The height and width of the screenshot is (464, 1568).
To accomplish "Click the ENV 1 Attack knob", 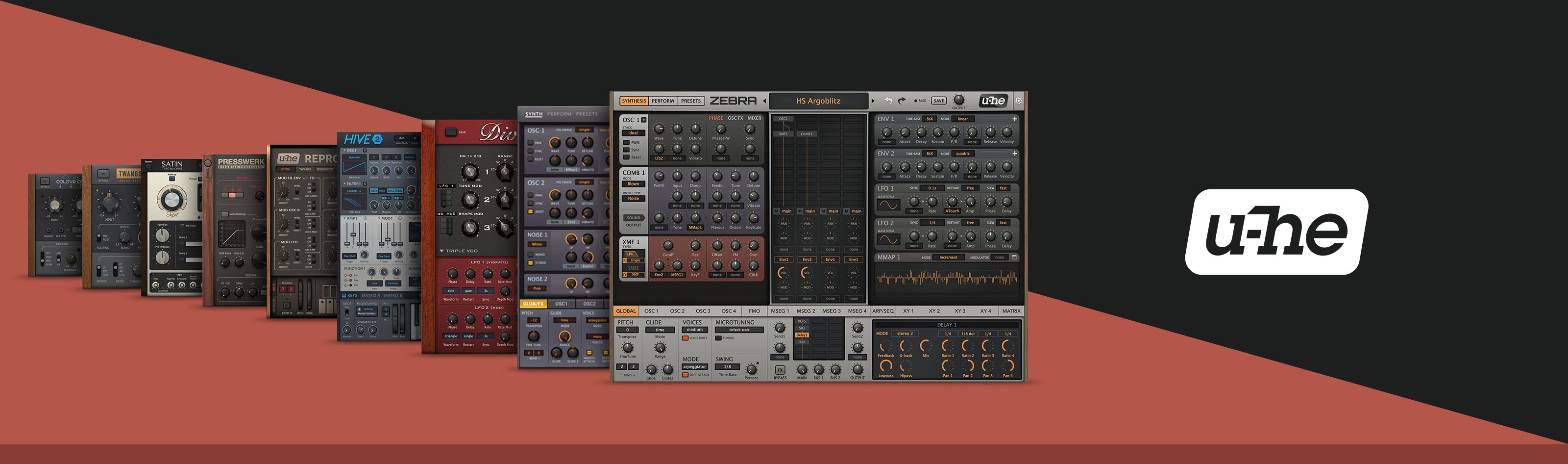I will pyautogui.click(x=905, y=132).
